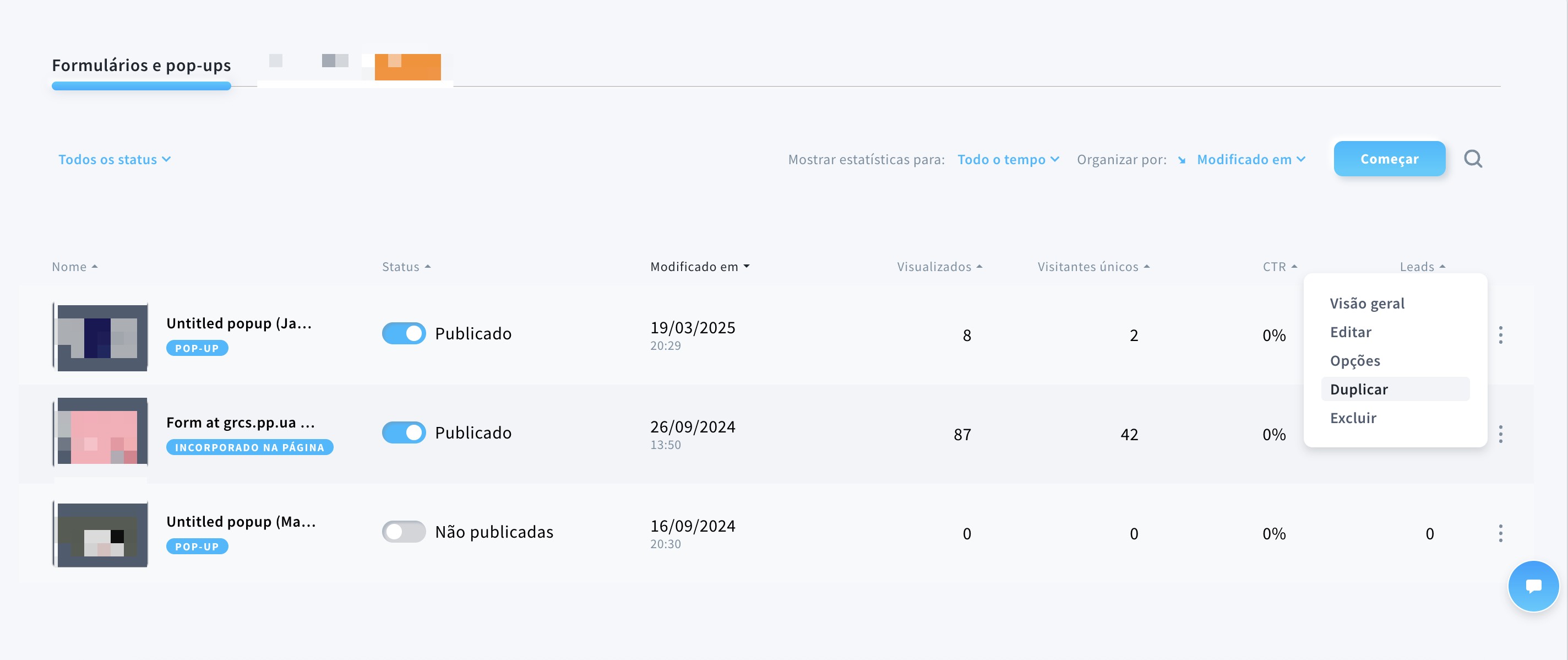Open the Todo o tempo statistics dropdown
The image size is (1568, 660).
1009,160
